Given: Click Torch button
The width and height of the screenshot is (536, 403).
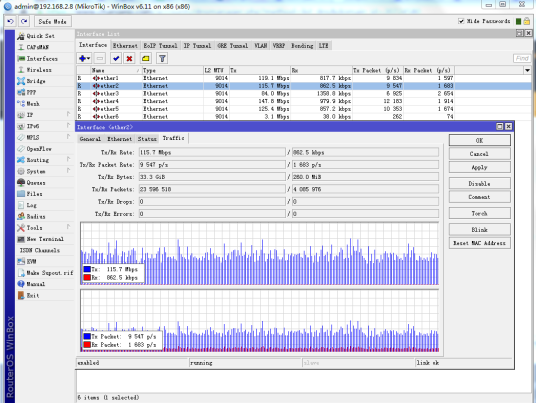Looking at the screenshot, I should 480,213.
